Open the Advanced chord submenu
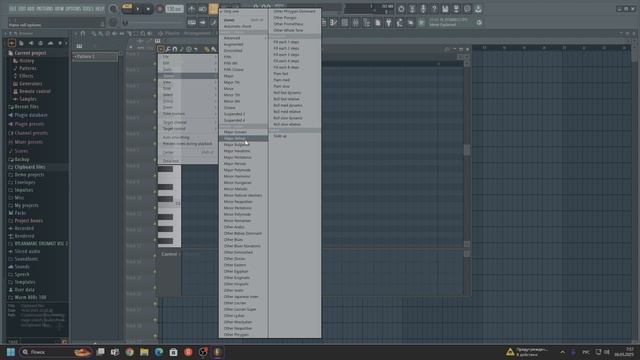Image resolution: width=640 pixels, height=360 pixels. (243, 38)
